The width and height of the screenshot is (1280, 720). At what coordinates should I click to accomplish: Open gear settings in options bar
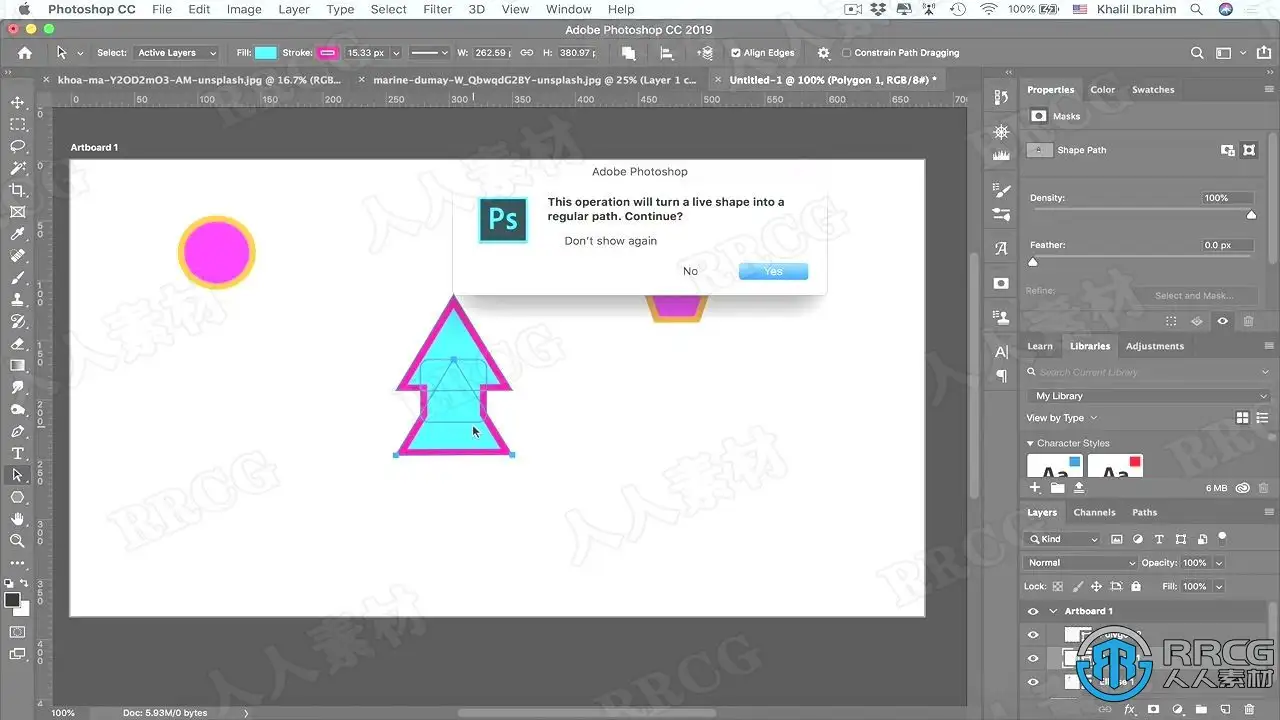(x=823, y=53)
